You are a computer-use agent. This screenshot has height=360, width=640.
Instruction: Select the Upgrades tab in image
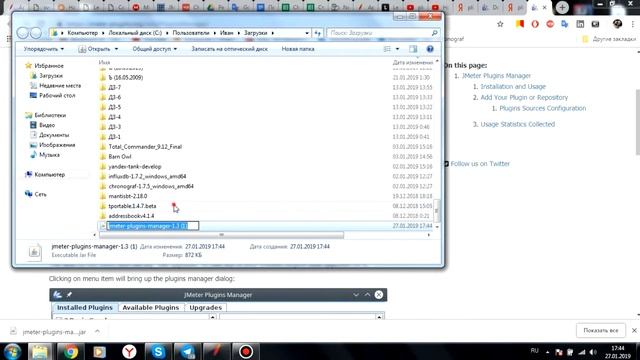click(205, 307)
